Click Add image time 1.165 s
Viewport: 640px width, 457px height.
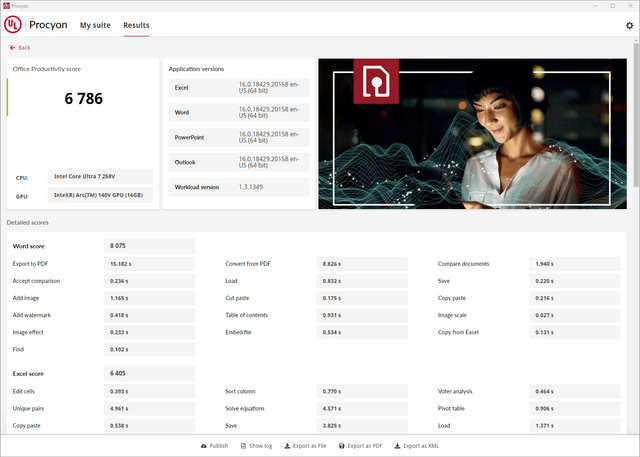pos(149,298)
